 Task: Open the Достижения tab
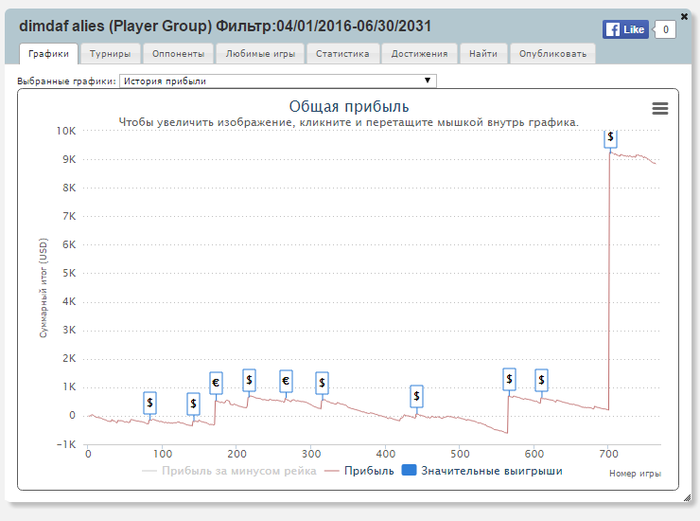tap(419, 54)
